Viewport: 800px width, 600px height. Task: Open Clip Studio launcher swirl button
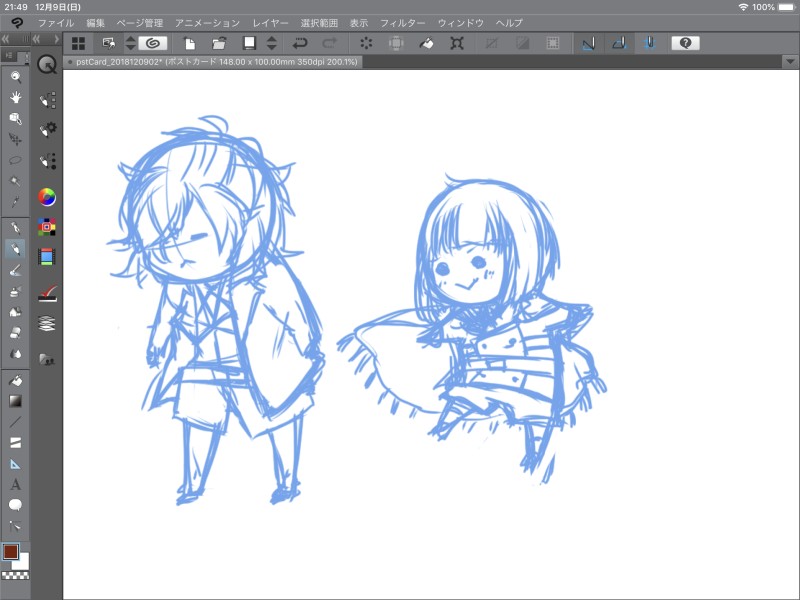[x=153, y=43]
